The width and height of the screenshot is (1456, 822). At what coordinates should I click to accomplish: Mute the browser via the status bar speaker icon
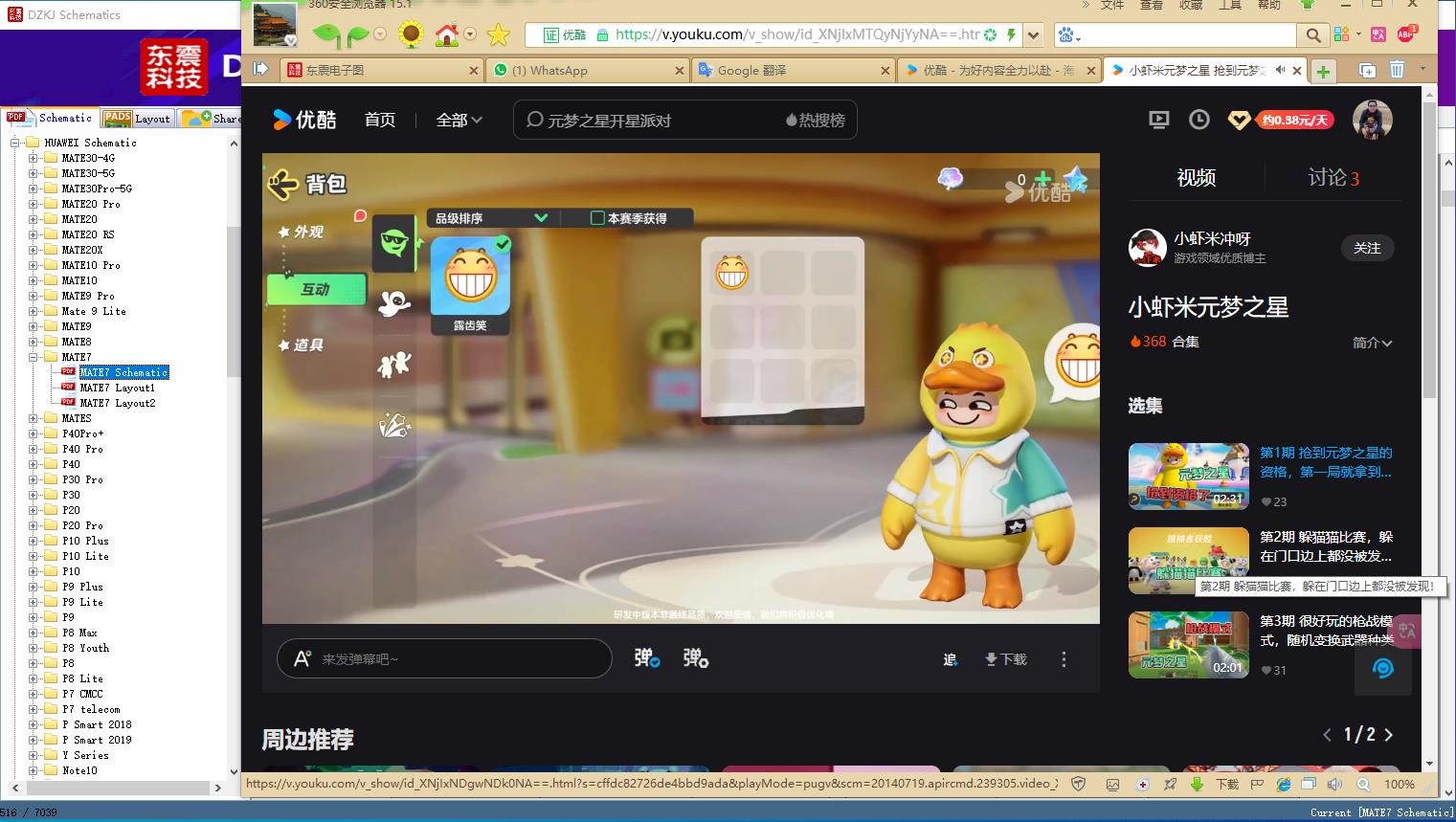point(1335,784)
